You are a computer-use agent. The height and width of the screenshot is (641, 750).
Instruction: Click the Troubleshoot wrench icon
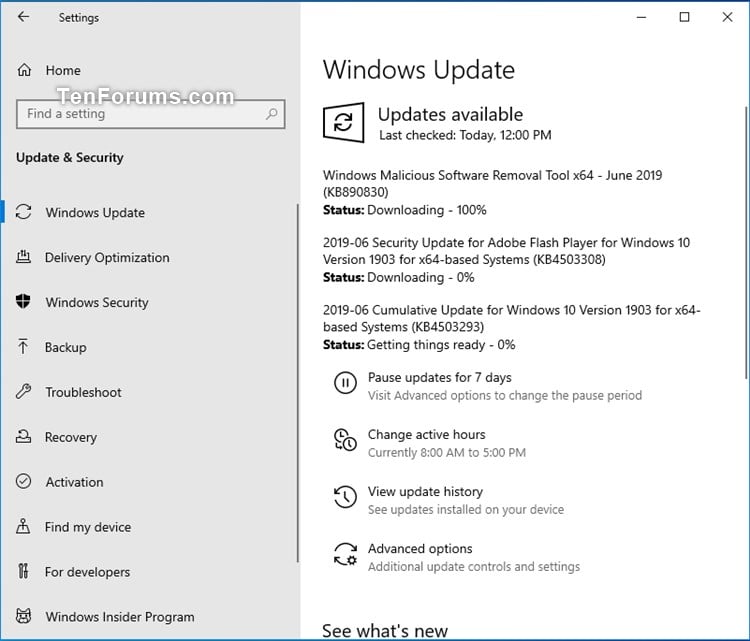click(x=23, y=391)
